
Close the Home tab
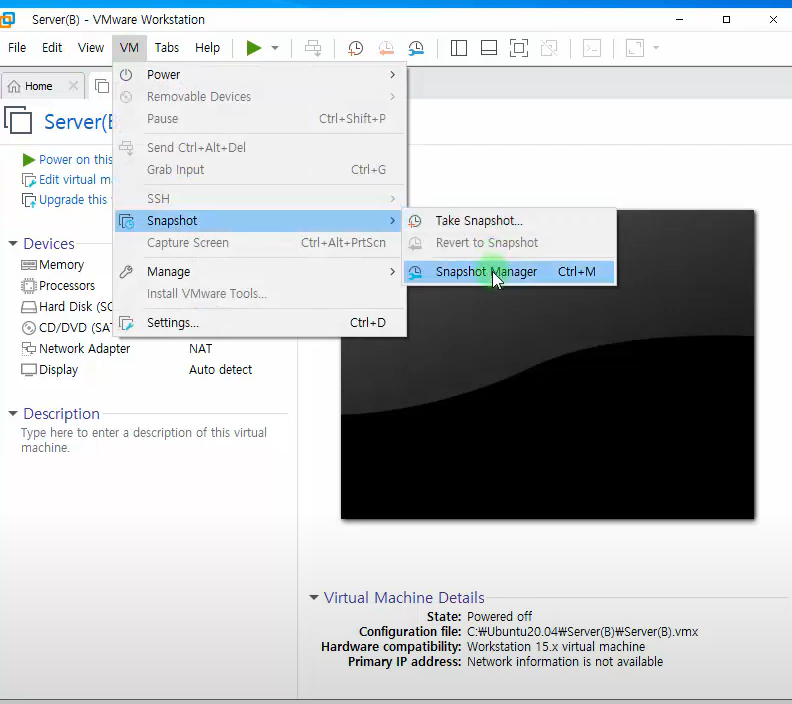pos(73,85)
